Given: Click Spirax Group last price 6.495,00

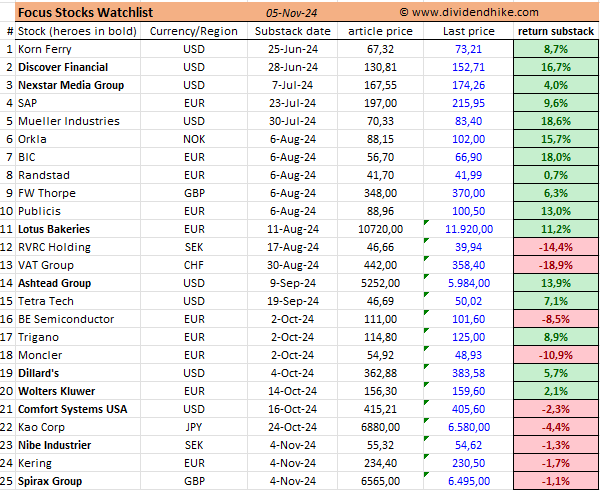Looking at the screenshot, I should pyautogui.click(x=469, y=480).
